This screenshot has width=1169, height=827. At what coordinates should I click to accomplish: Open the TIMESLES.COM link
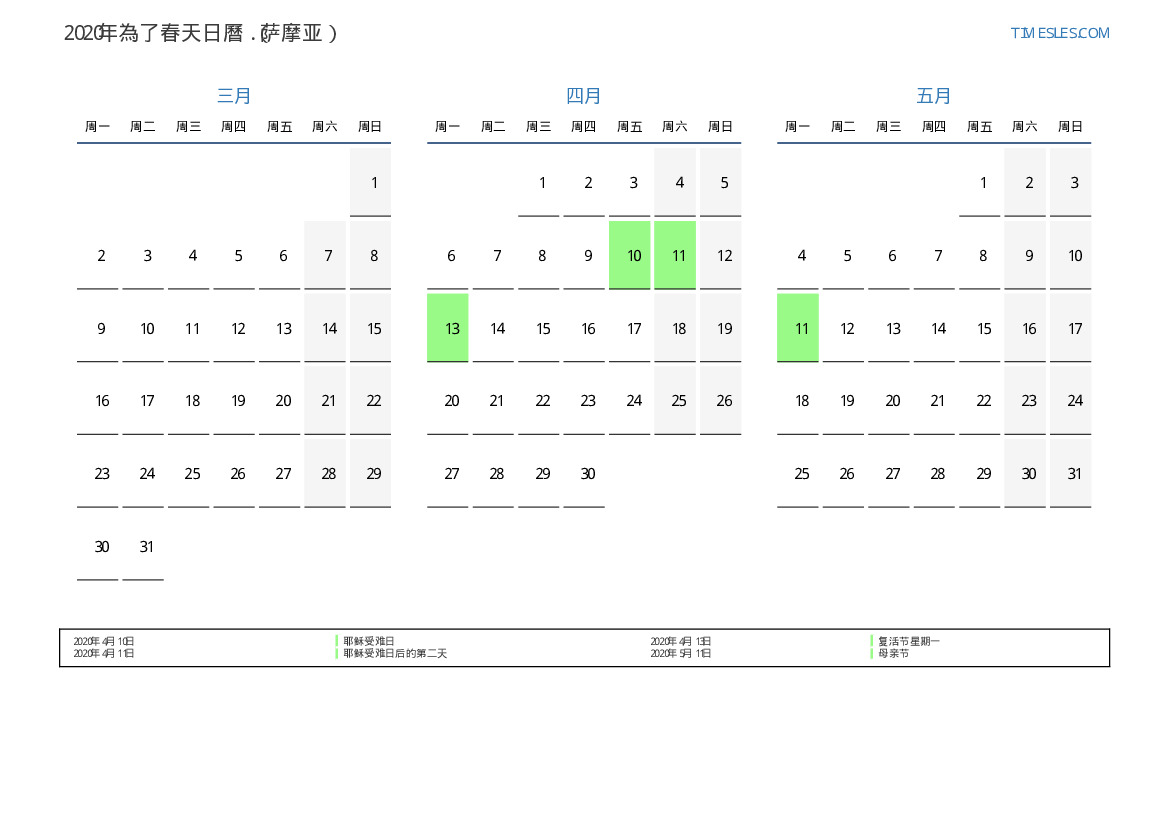[x=1059, y=33]
